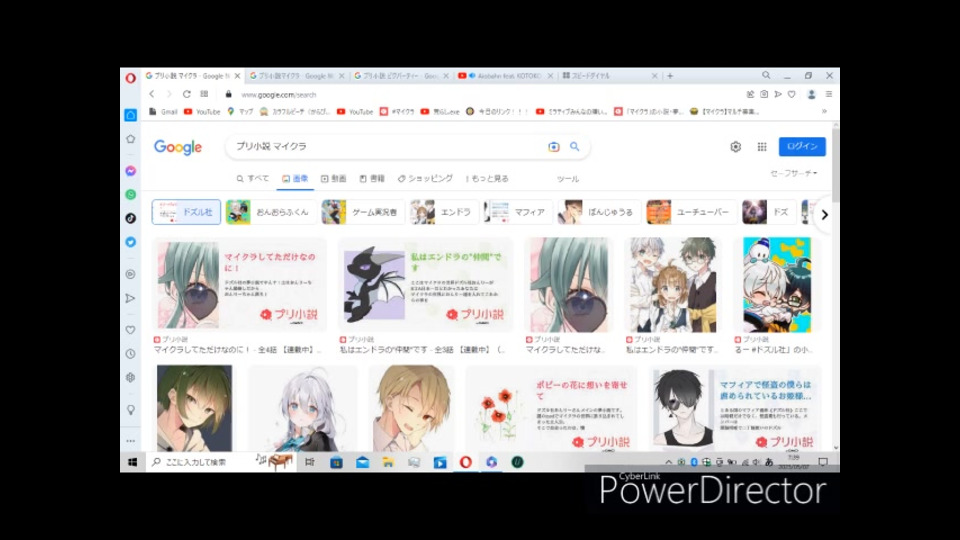Open the 私はエンドラの仲間です dragon image result

[x=425, y=285]
